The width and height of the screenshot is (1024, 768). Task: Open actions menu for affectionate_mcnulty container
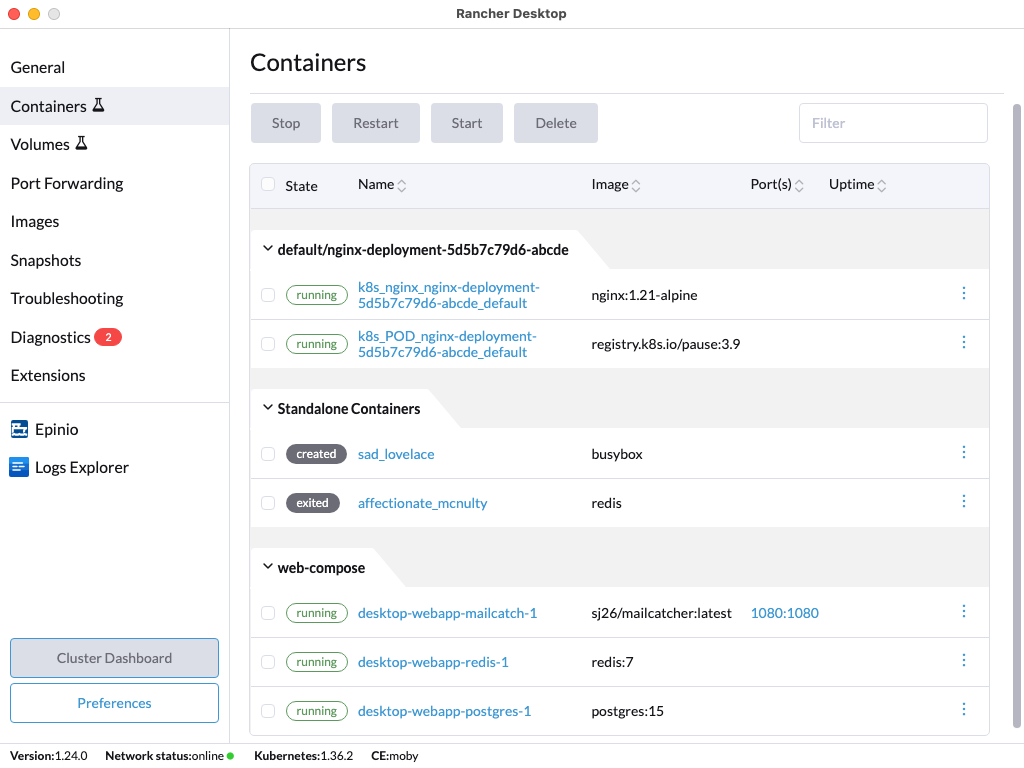[x=964, y=501]
